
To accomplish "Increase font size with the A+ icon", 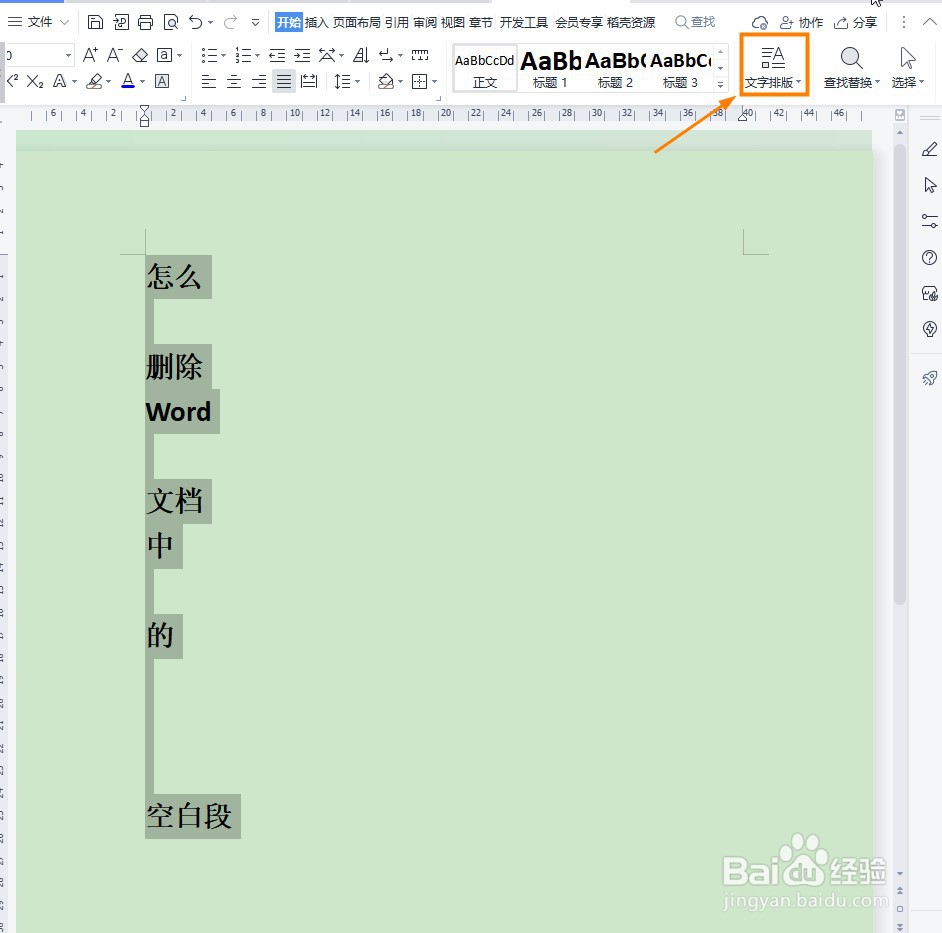I will tap(90, 55).
